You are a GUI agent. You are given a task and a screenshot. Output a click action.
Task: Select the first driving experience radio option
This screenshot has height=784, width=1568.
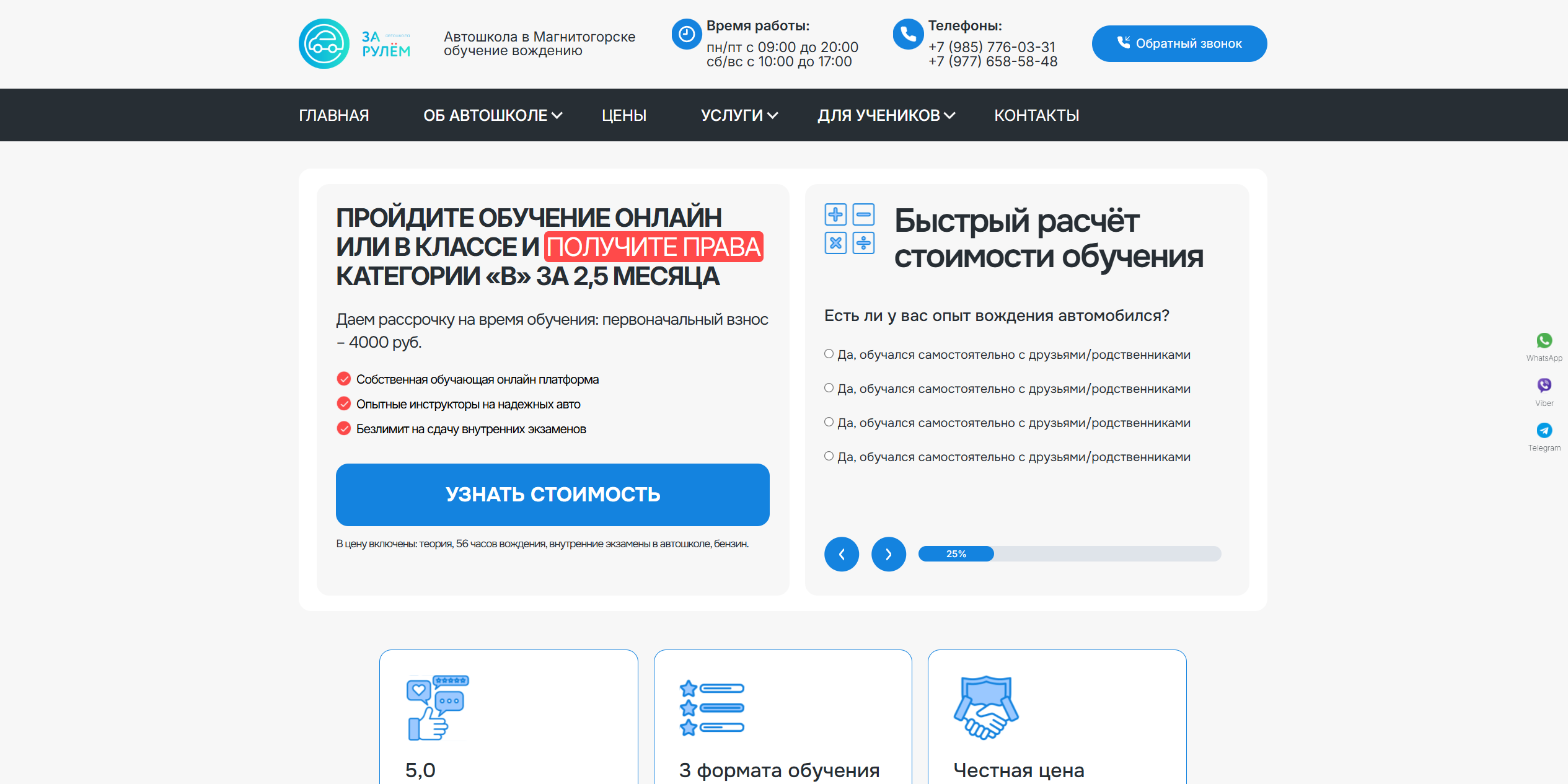click(x=828, y=353)
